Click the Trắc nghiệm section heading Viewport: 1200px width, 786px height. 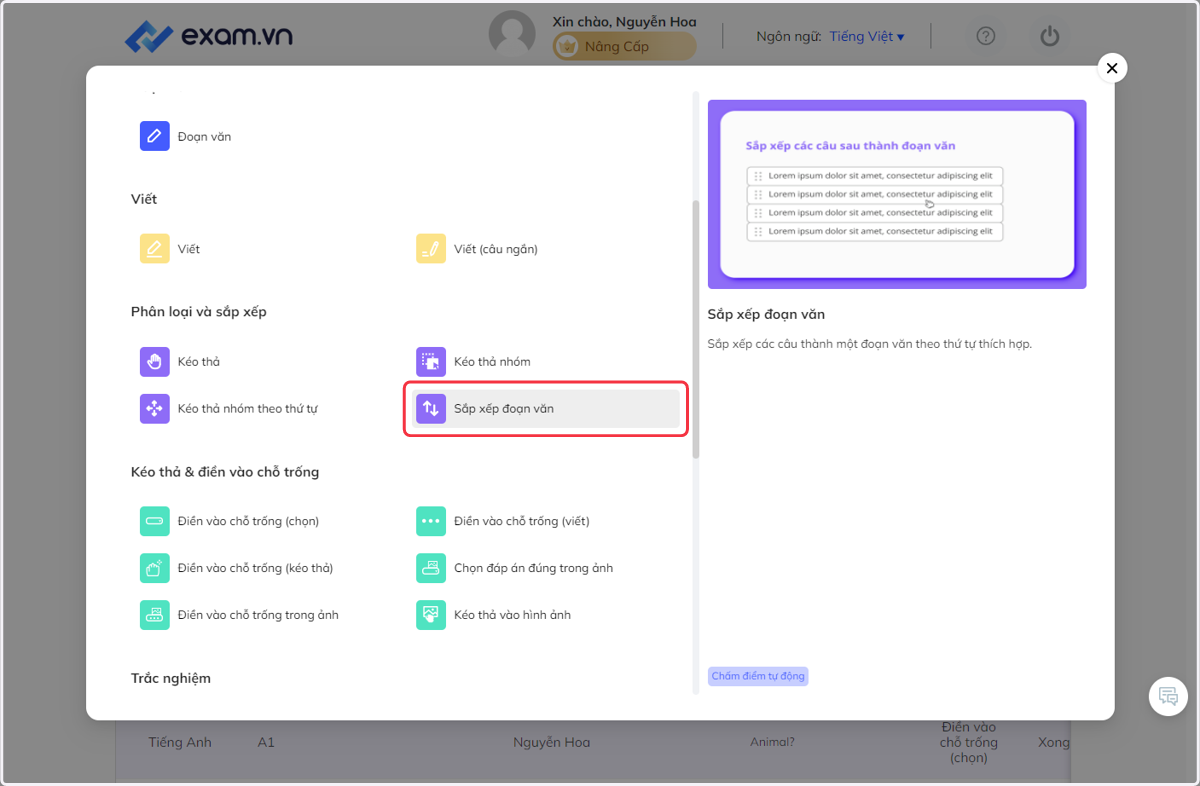[171, 678]
